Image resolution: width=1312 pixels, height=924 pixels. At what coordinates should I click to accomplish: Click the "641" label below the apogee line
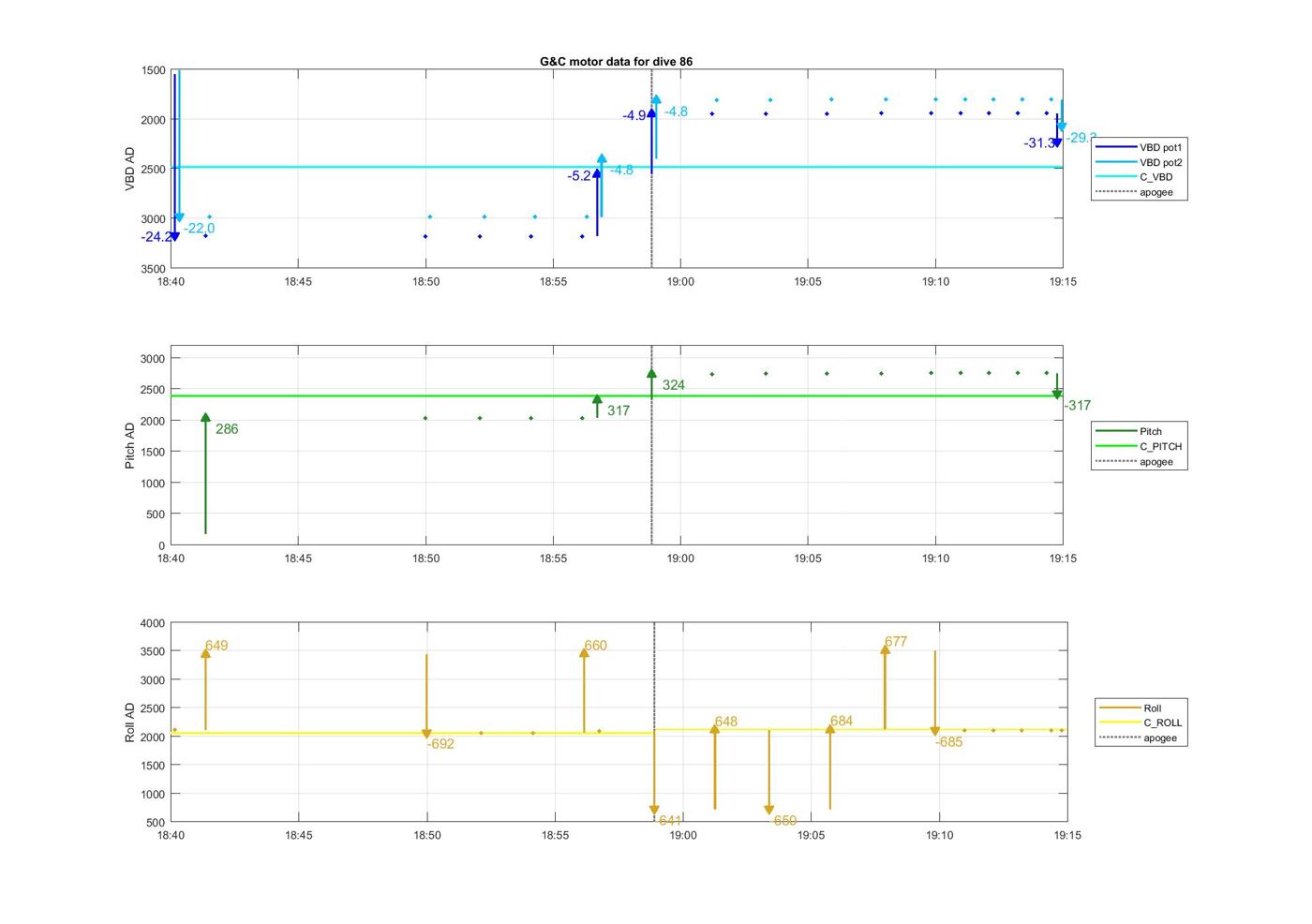(x=670, y=821)
